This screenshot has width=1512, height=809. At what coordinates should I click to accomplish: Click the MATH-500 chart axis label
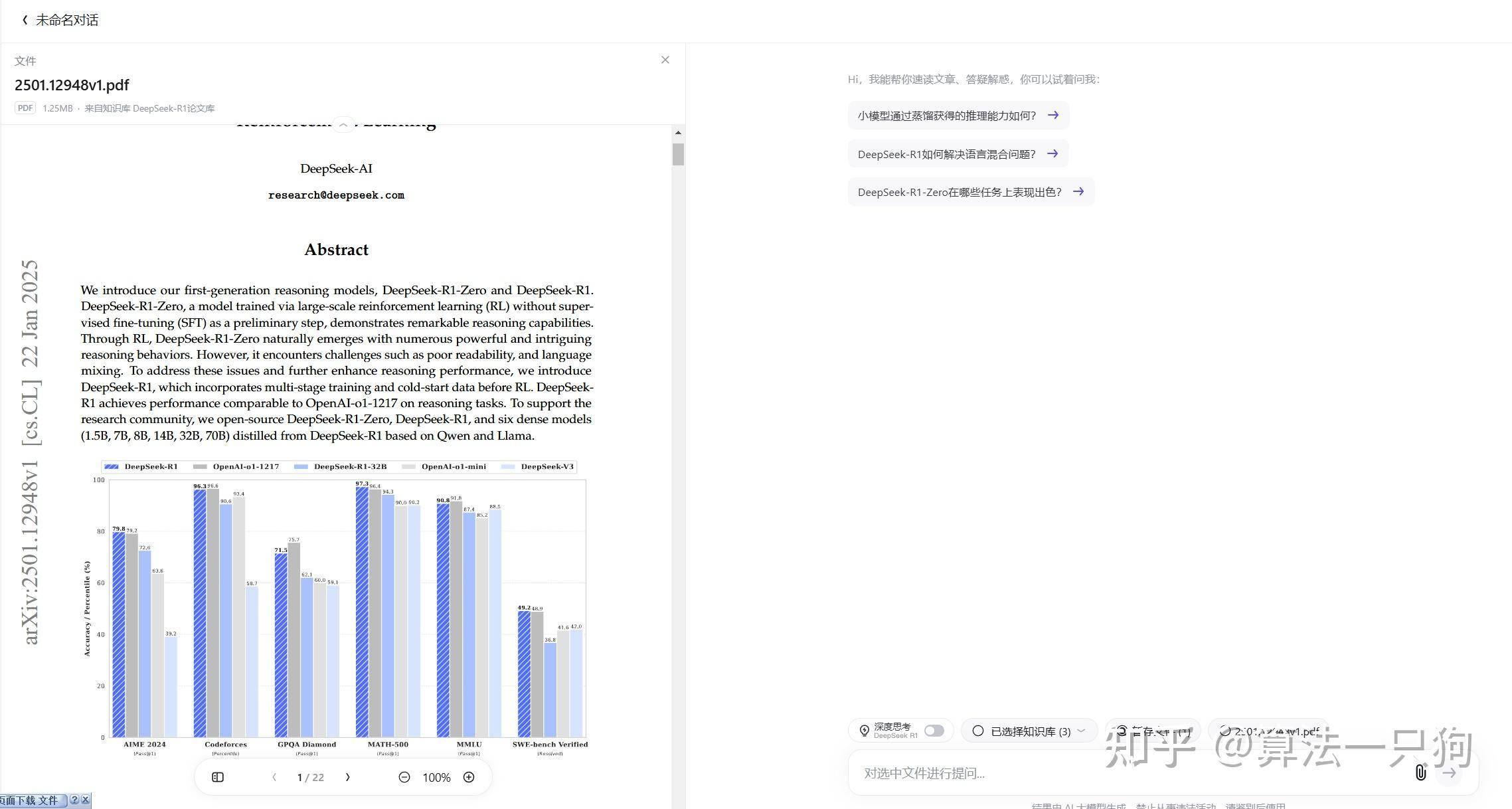[388, 745]
